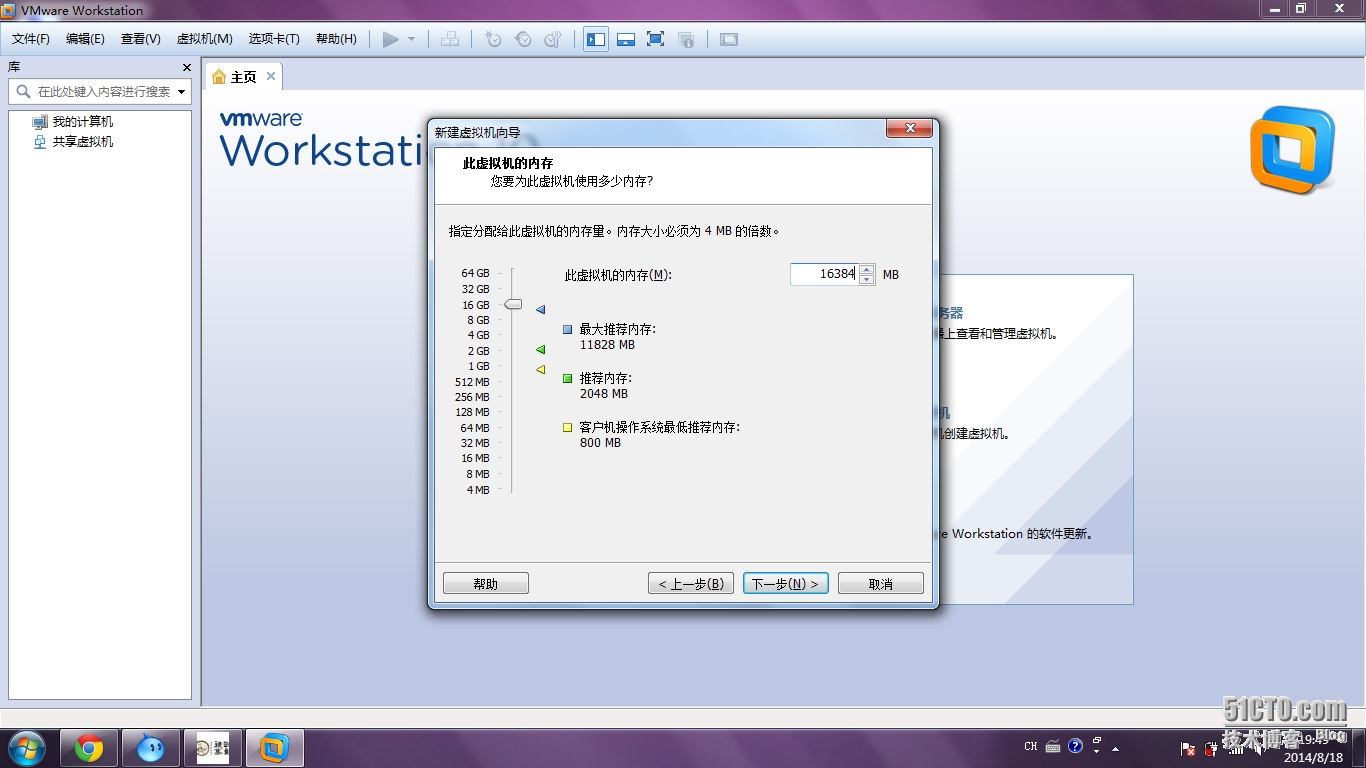Click the '4 MB' slider scale label

[x=477, y=490]
